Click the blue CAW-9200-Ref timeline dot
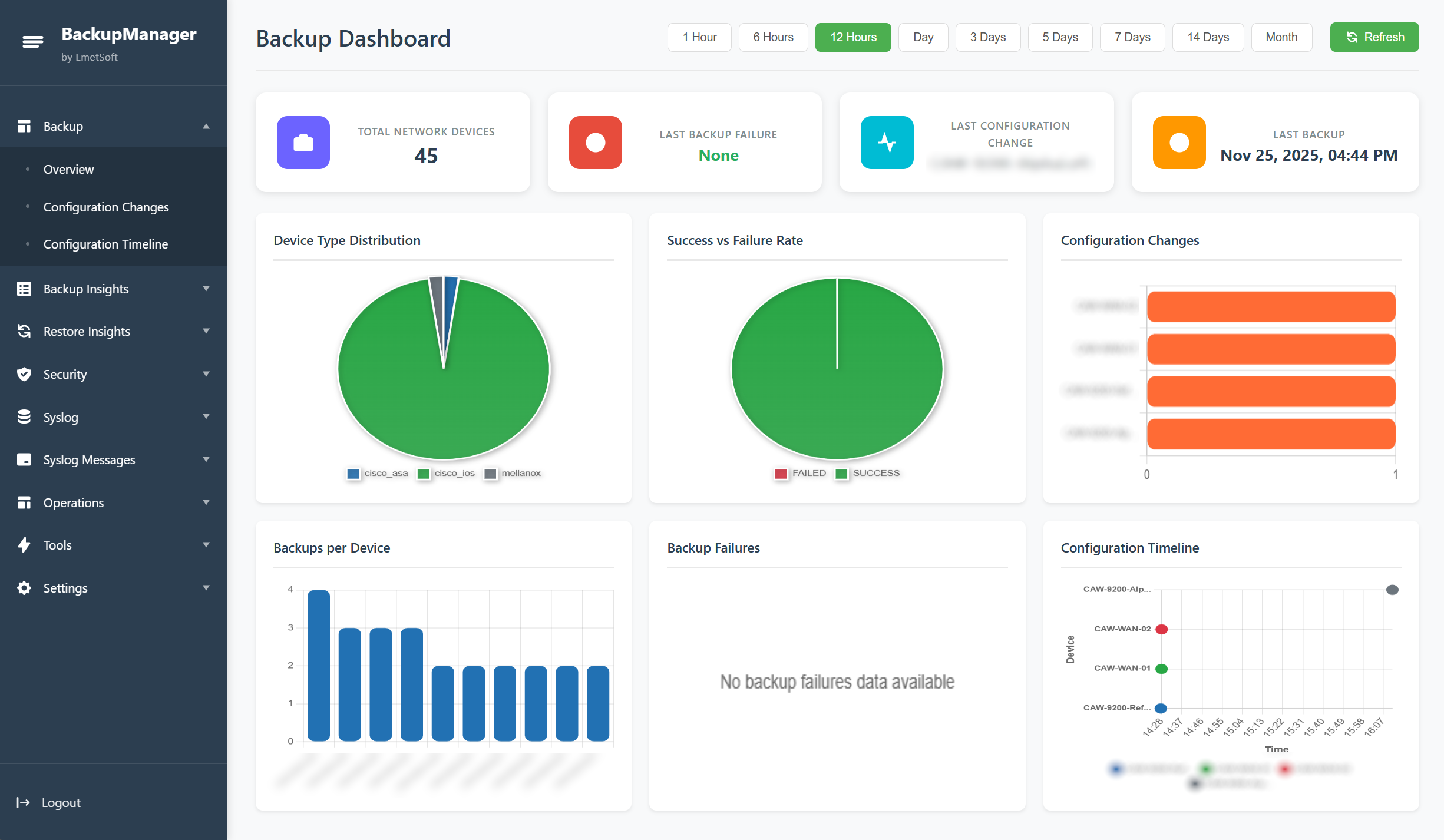Screen dimensions: 1444x840 coord(1161,708)
